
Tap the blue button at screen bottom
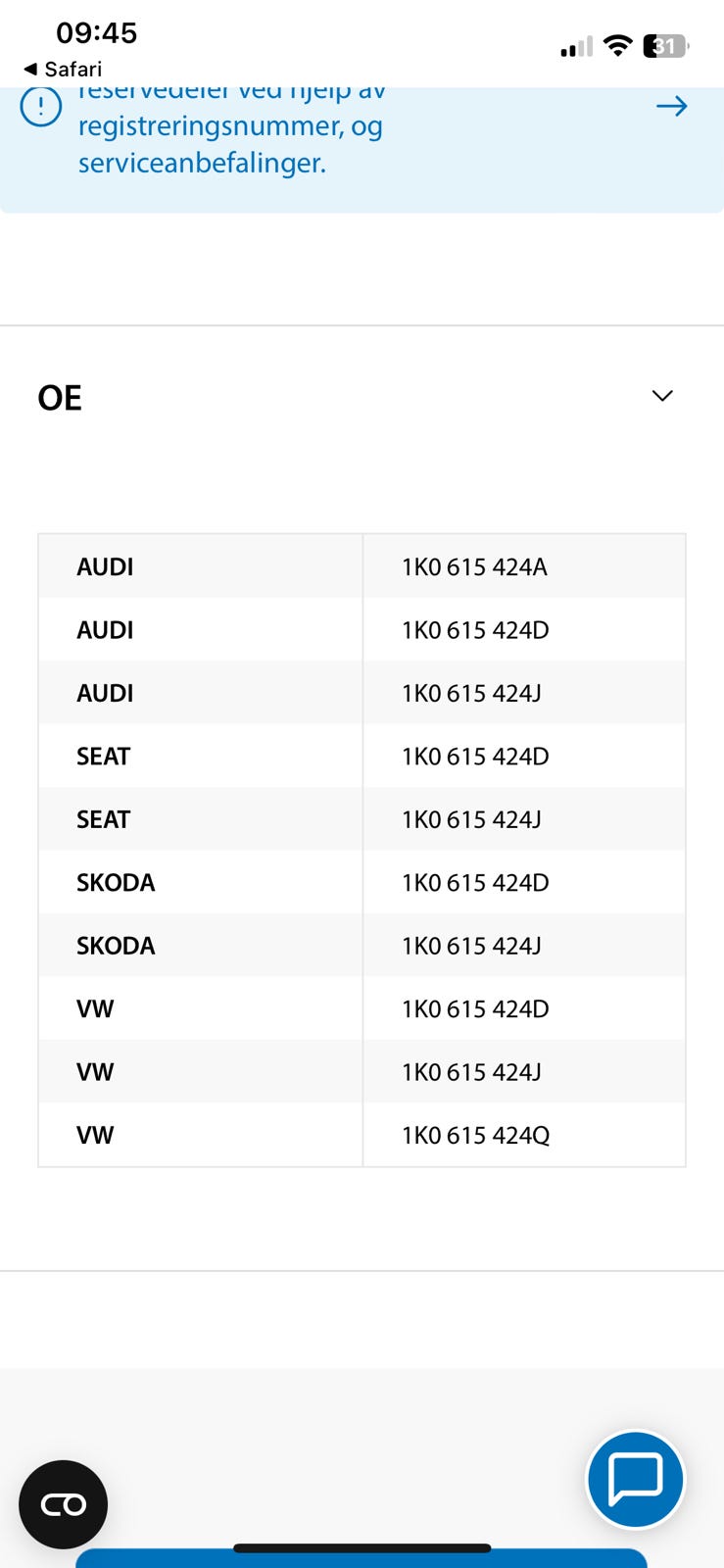pos(362,1559)
